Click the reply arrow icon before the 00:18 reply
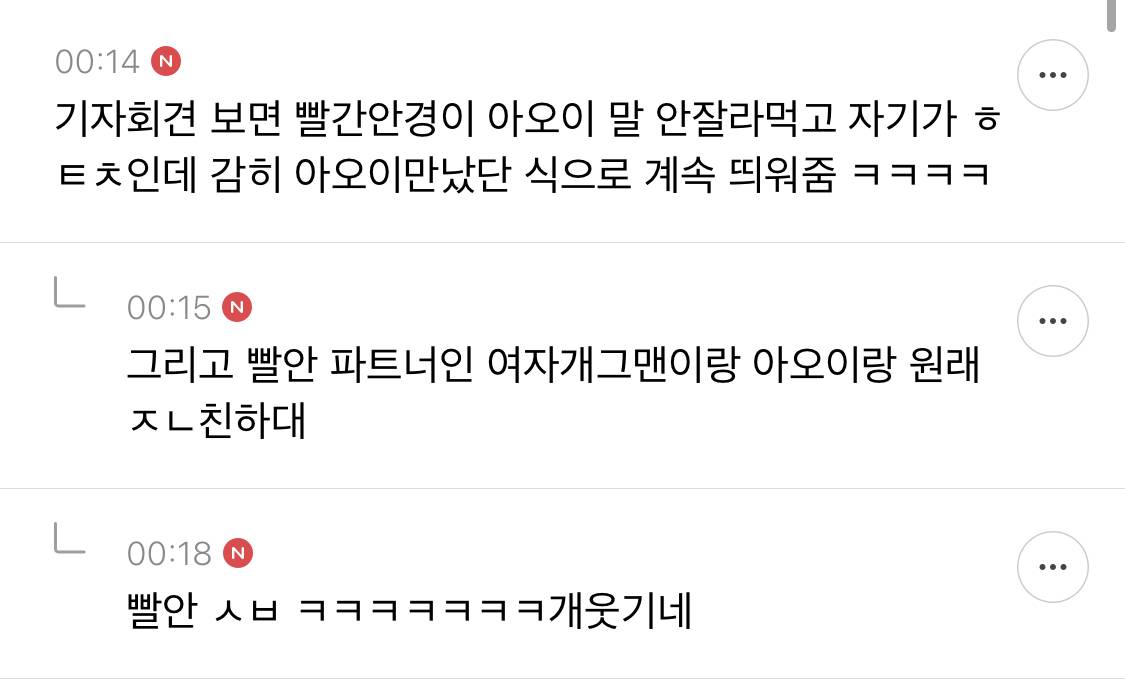This screenshot has height=684, width=1125. [x=70, y=538]
